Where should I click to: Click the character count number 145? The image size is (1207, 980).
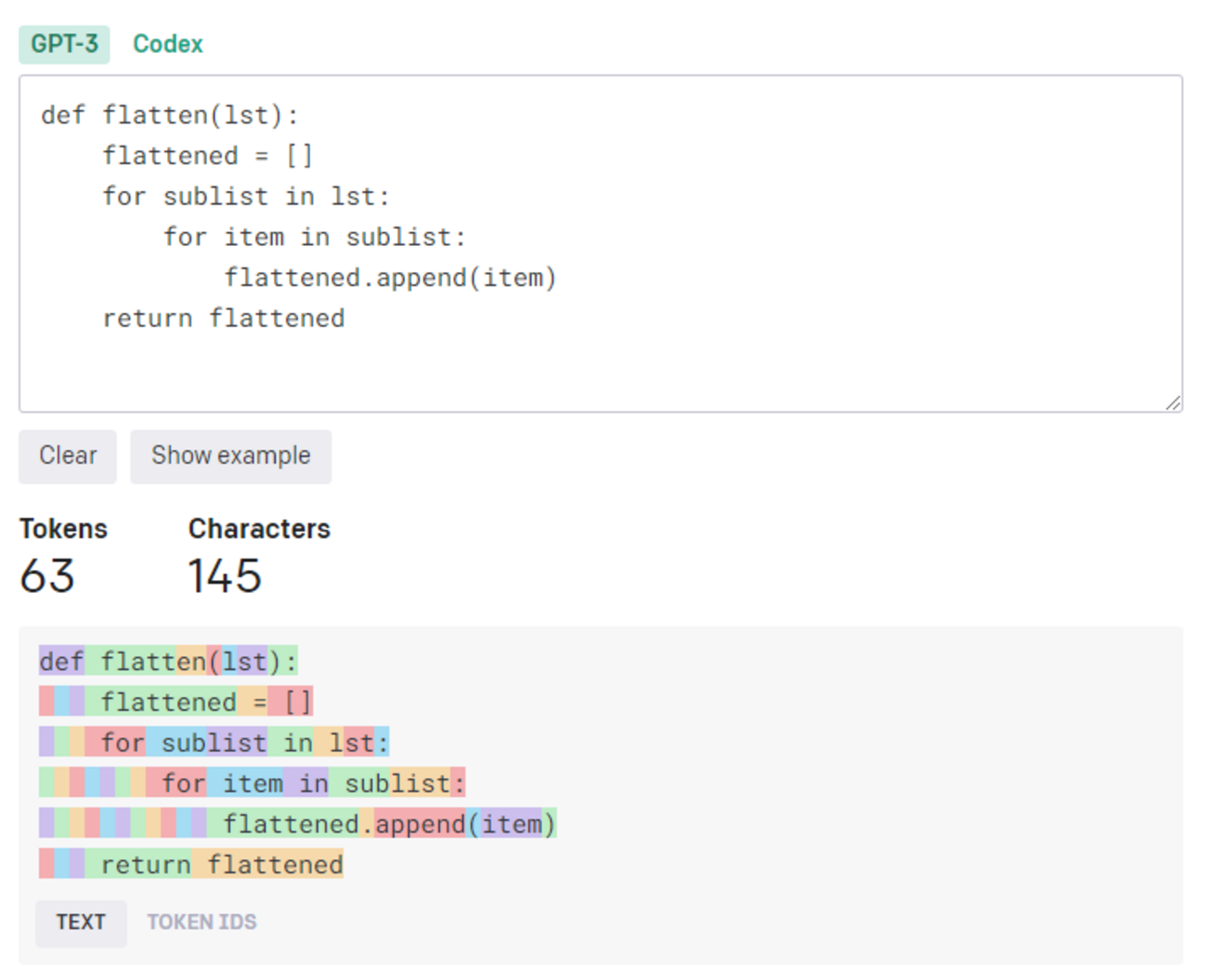coord(225,576)
